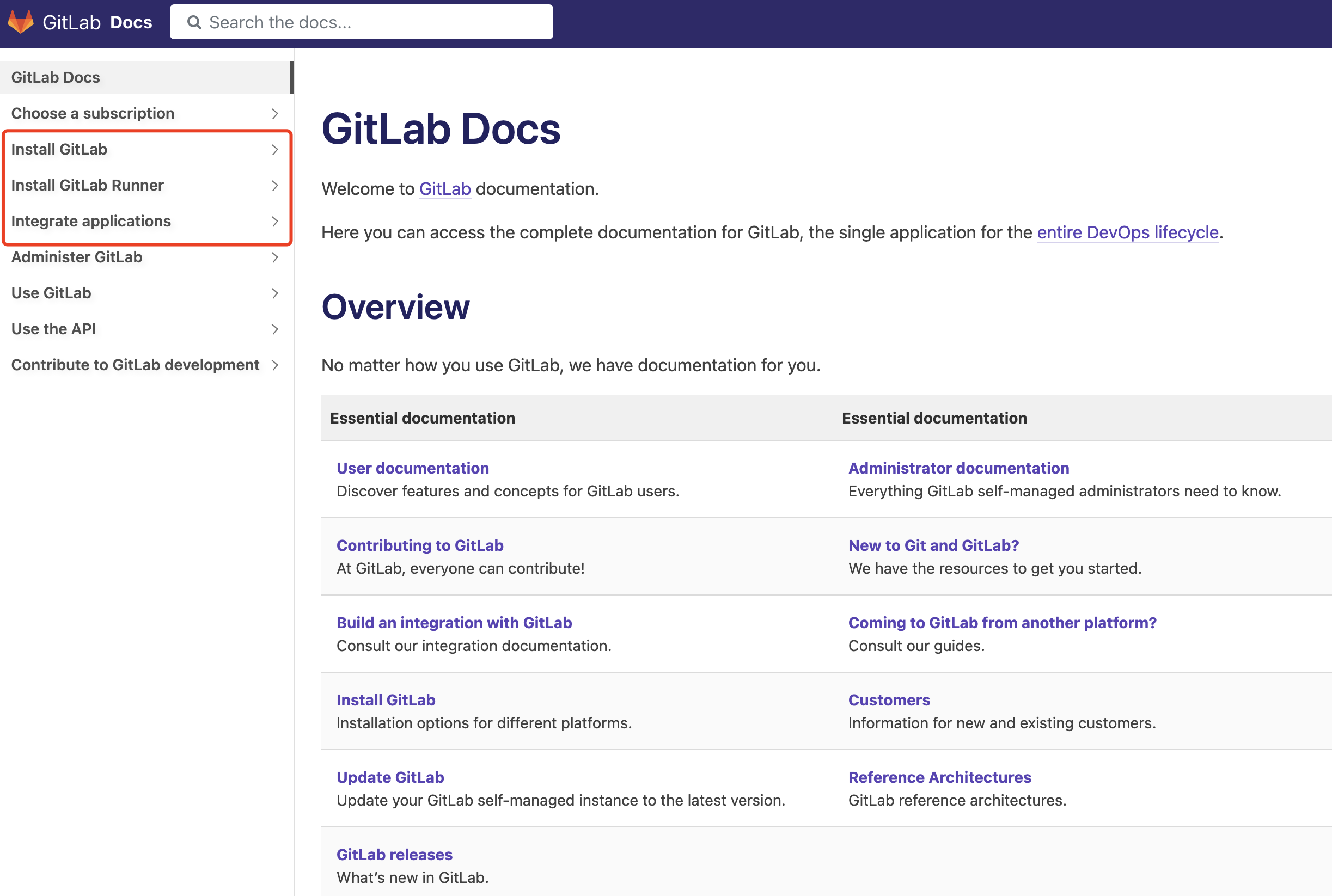This screenshot has width=1332, height=896.
Task: Open Administer GitLab sidebar section
Action: pos(77,257)
